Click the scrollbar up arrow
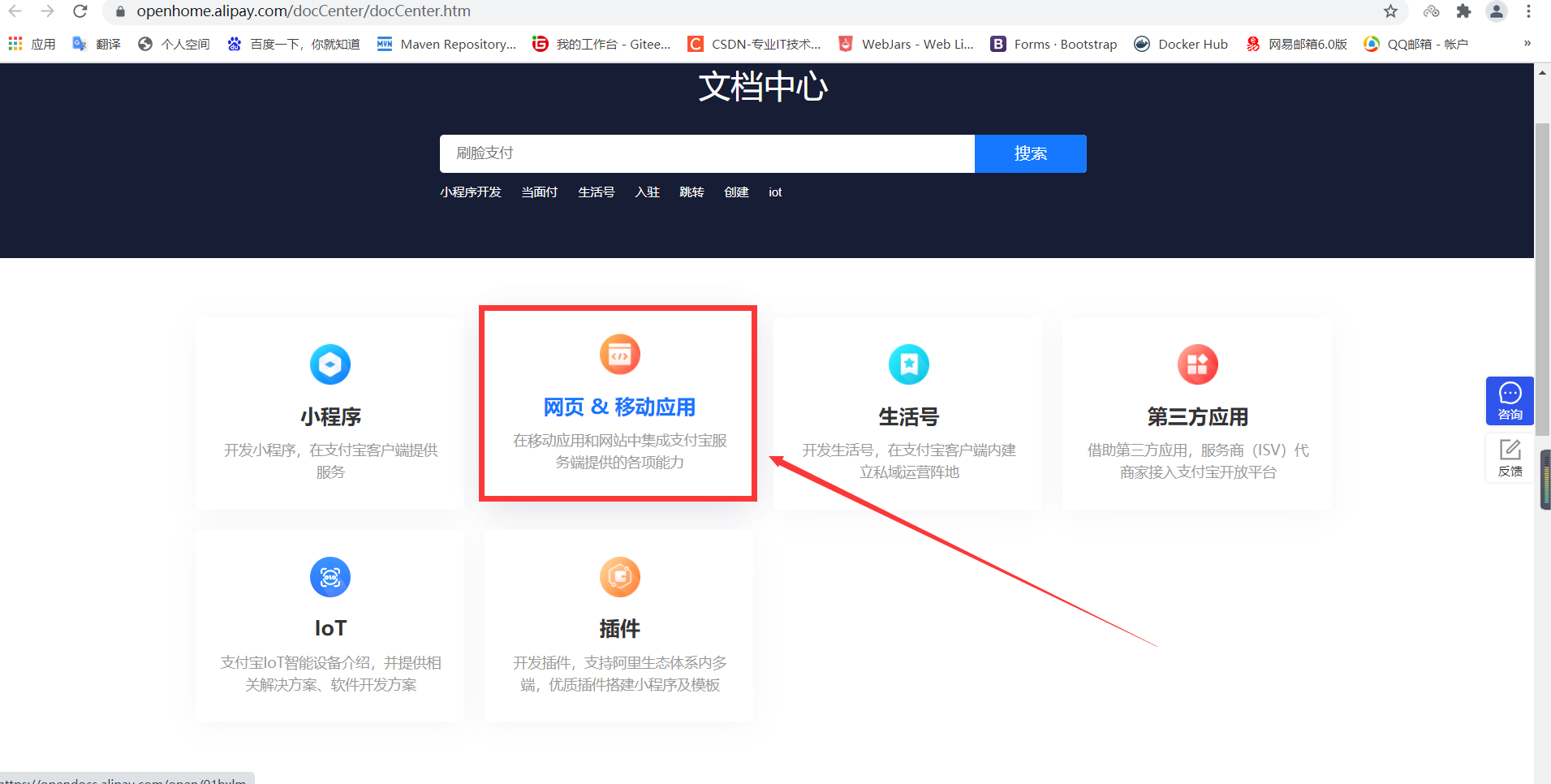This screenshot has width=1551, height=784. [1542, 72]
